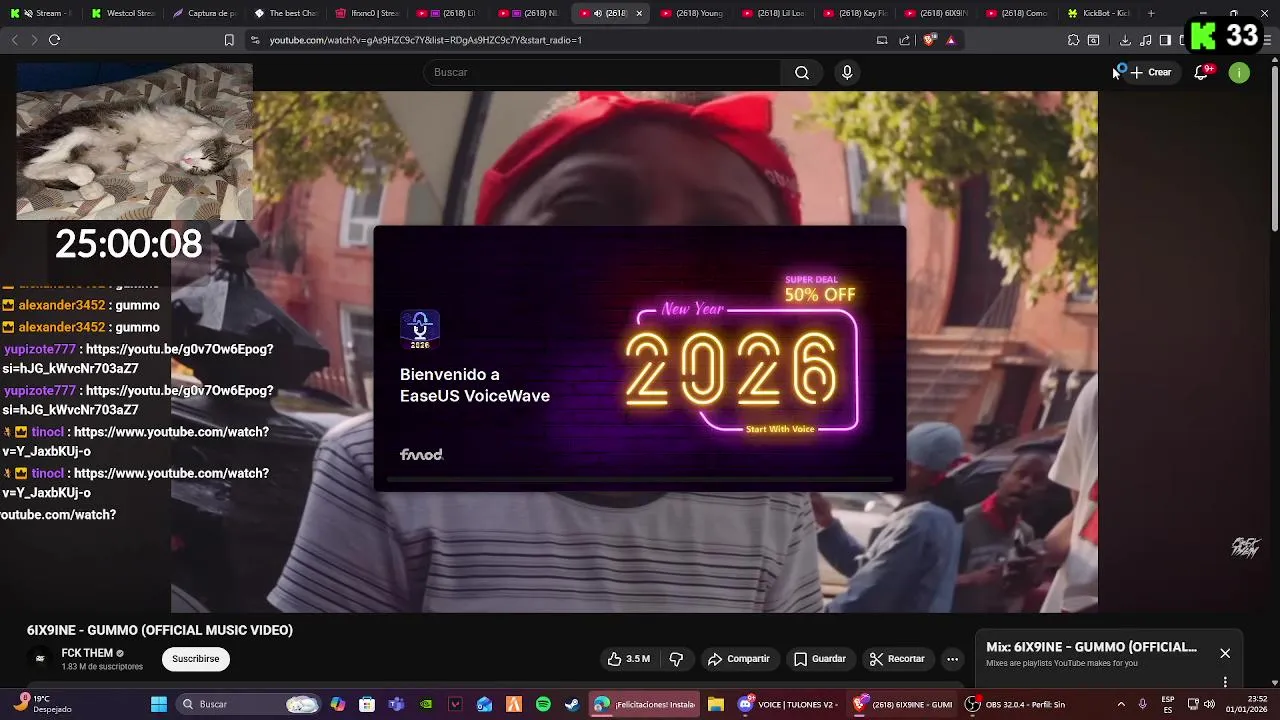Viewport: 1280px width, 720px height.
Task: Like the video with thumbs up
Action: pyautogui.click(x=629, y=659)
